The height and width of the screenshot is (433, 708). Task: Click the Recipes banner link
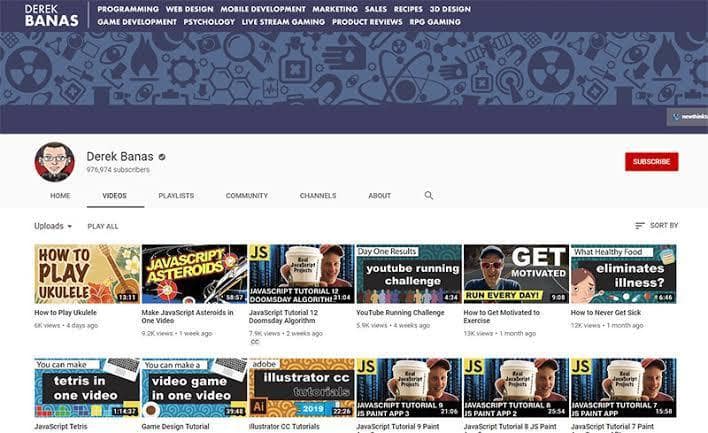coord(408,9)
